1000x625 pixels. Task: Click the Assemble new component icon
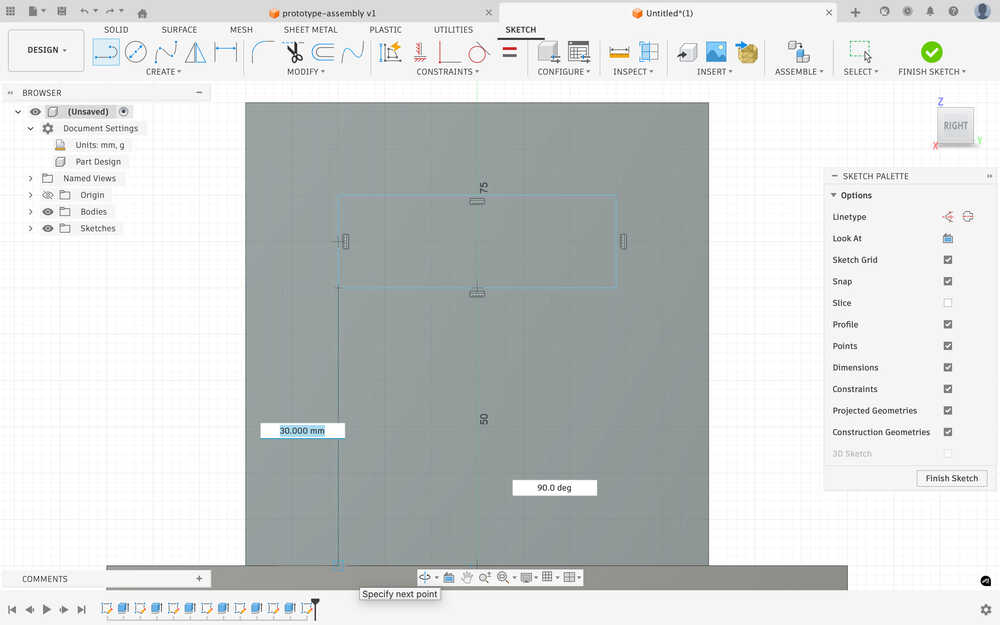click(x=798, y=52)
